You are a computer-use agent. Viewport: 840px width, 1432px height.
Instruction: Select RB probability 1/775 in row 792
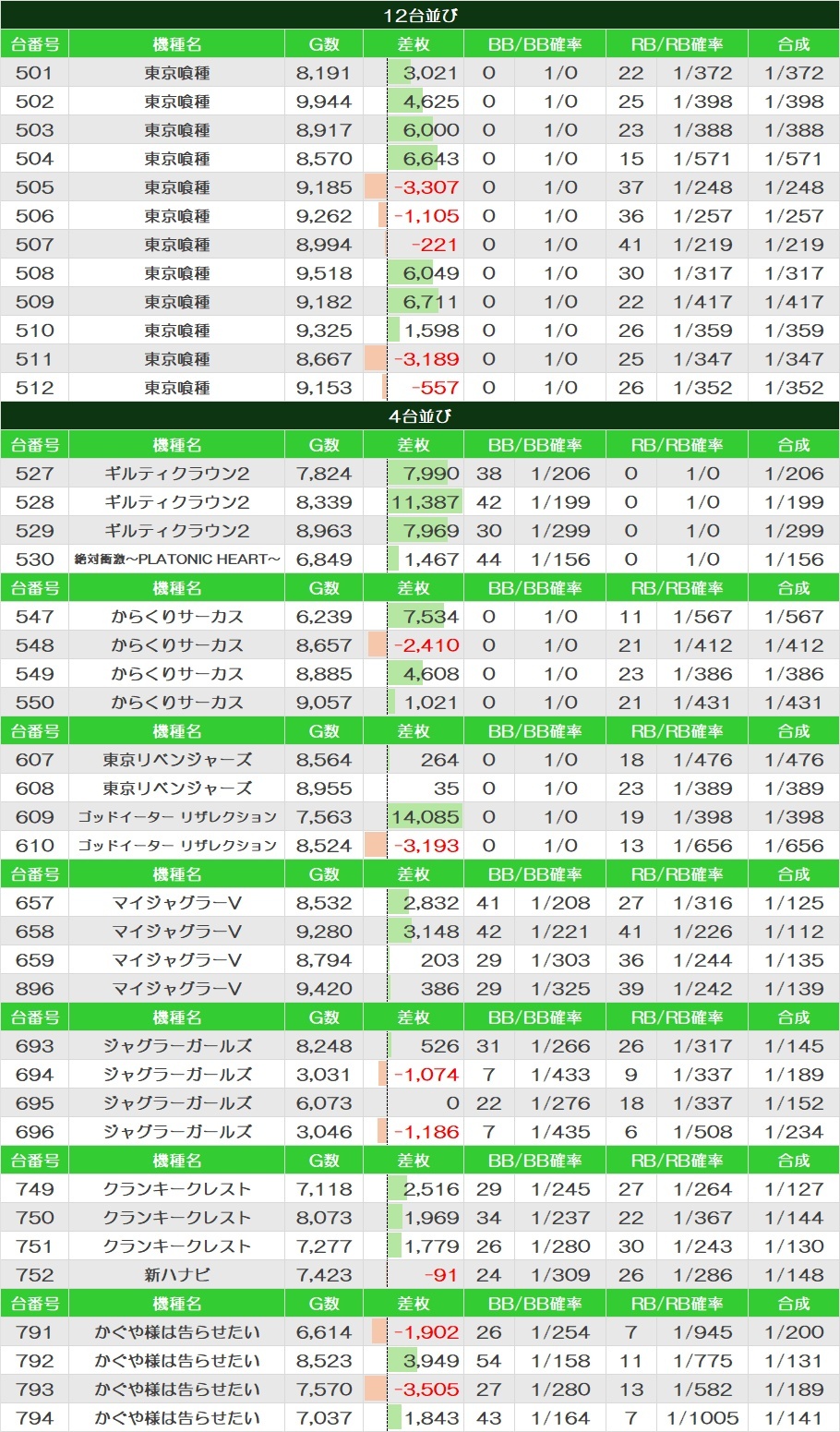click(702, 1361)
